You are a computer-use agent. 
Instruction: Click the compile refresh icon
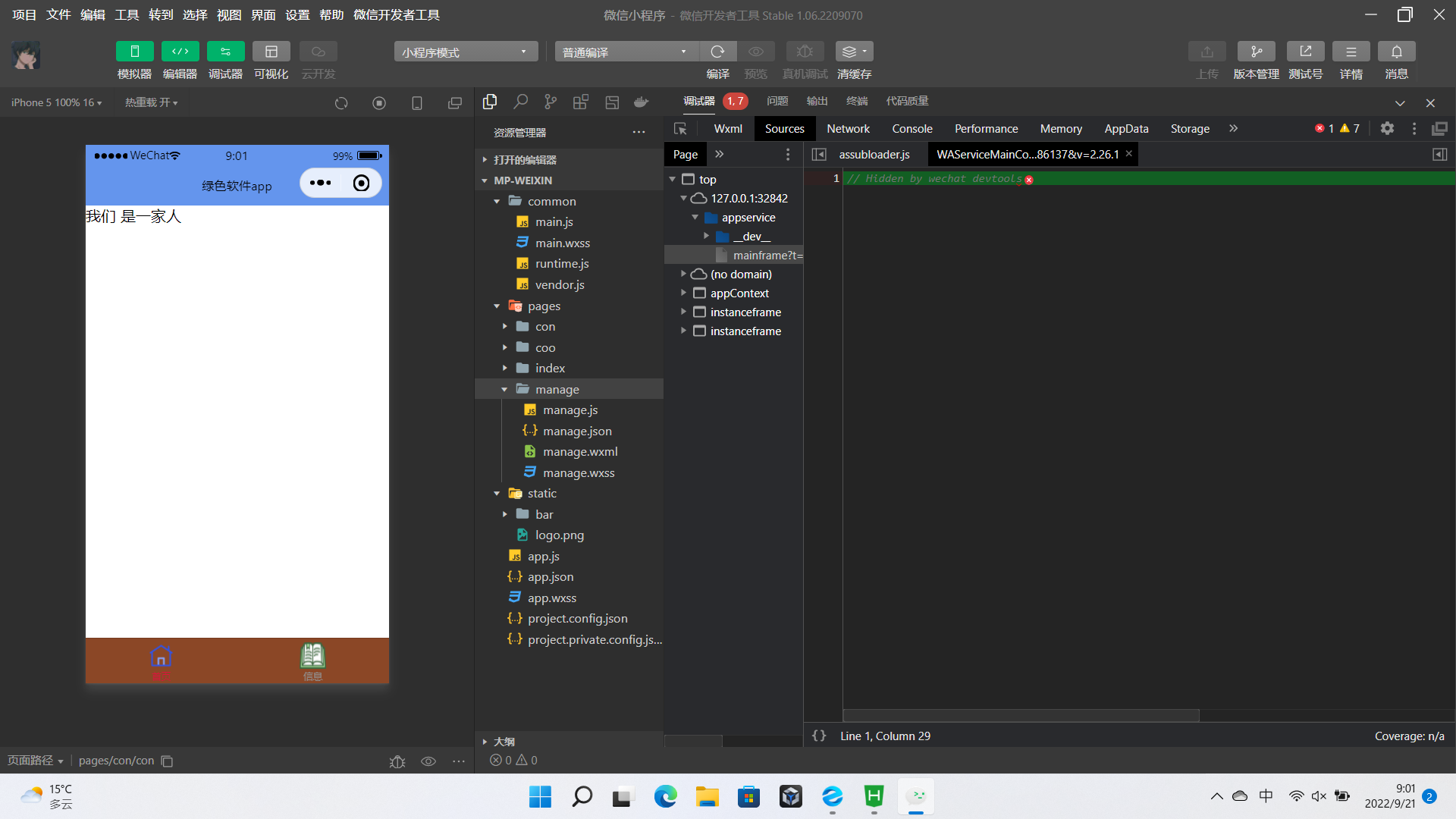(x=717, y=52)
